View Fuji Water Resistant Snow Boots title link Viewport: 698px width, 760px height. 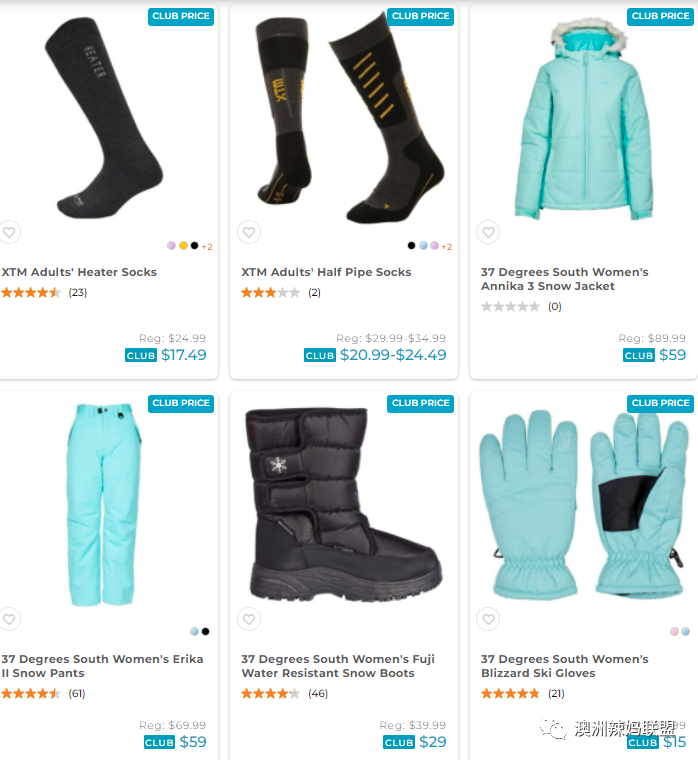[338, 666]
